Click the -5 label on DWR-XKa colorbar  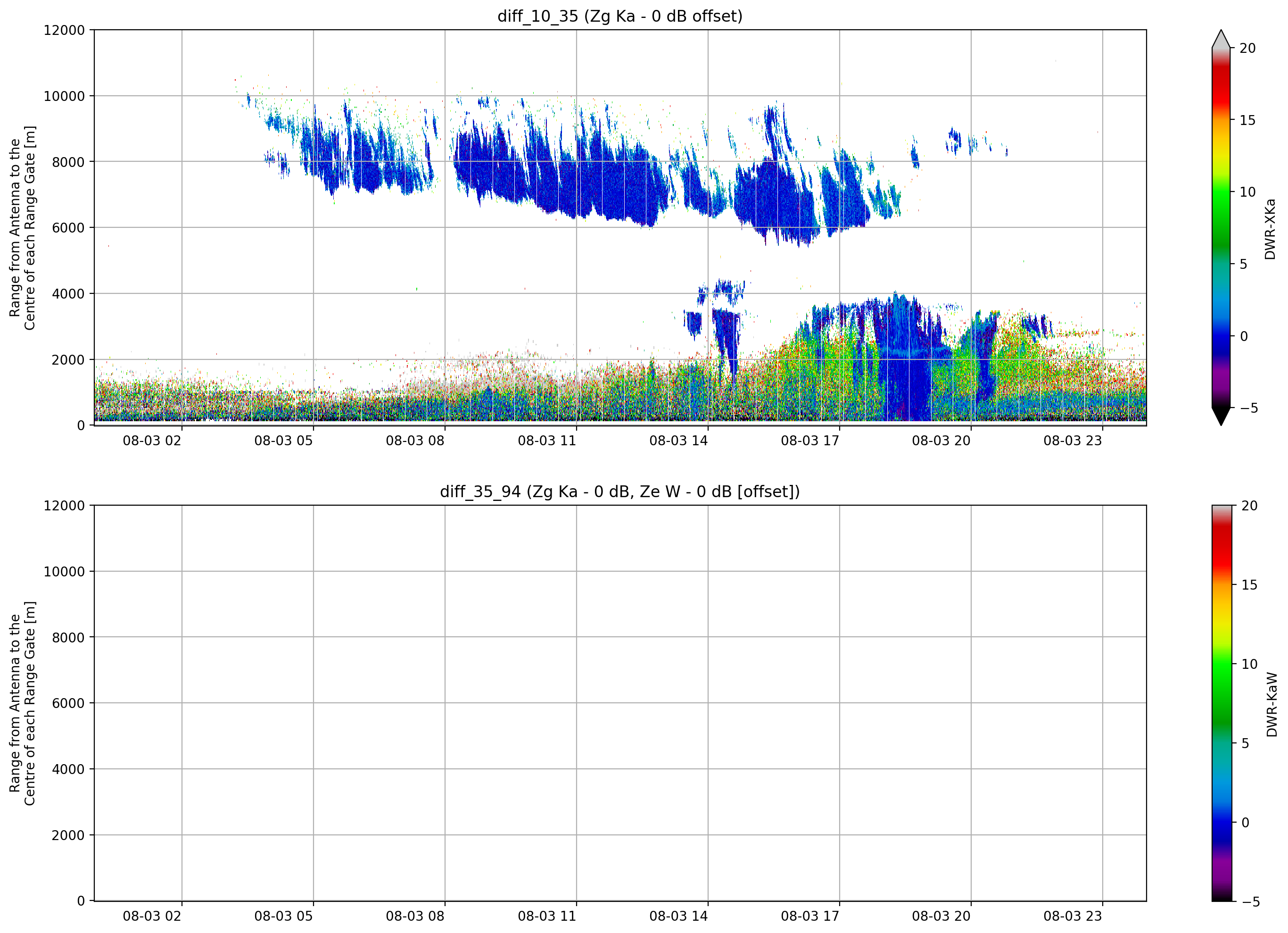coord(1248,408)
